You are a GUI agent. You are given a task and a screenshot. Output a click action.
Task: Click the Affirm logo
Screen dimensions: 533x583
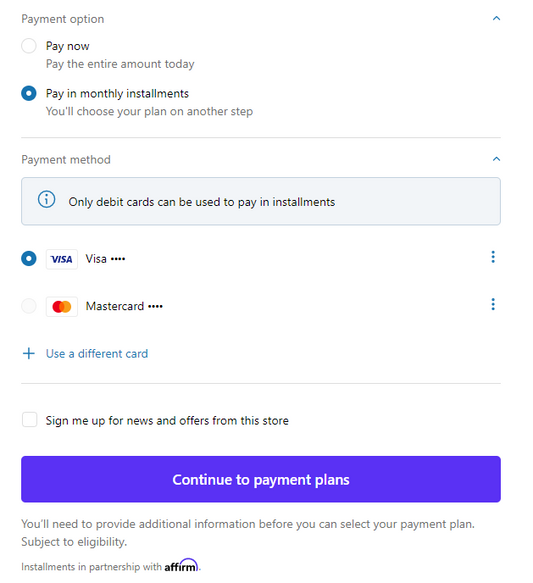181,565
